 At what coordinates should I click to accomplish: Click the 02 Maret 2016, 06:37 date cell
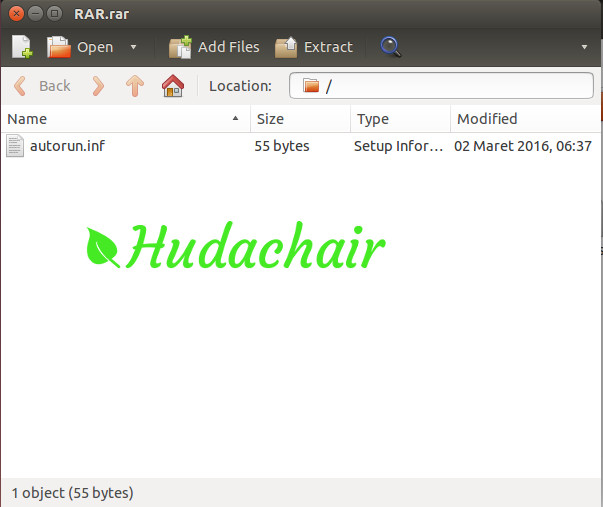(x=523, y=146)
